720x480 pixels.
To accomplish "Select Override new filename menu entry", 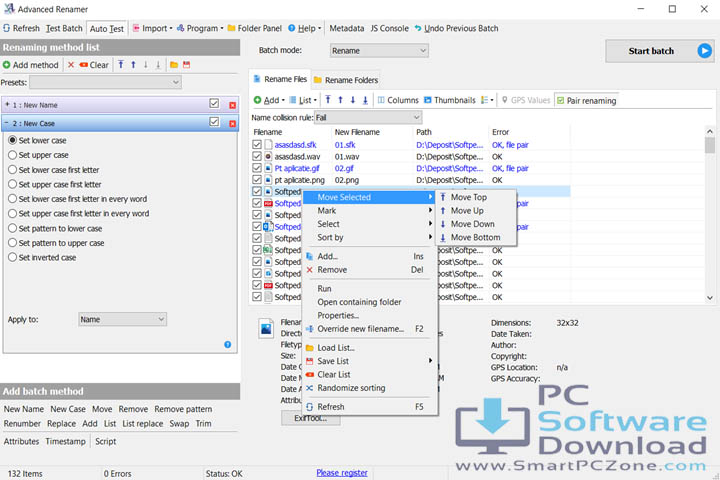I will [370, 329].
